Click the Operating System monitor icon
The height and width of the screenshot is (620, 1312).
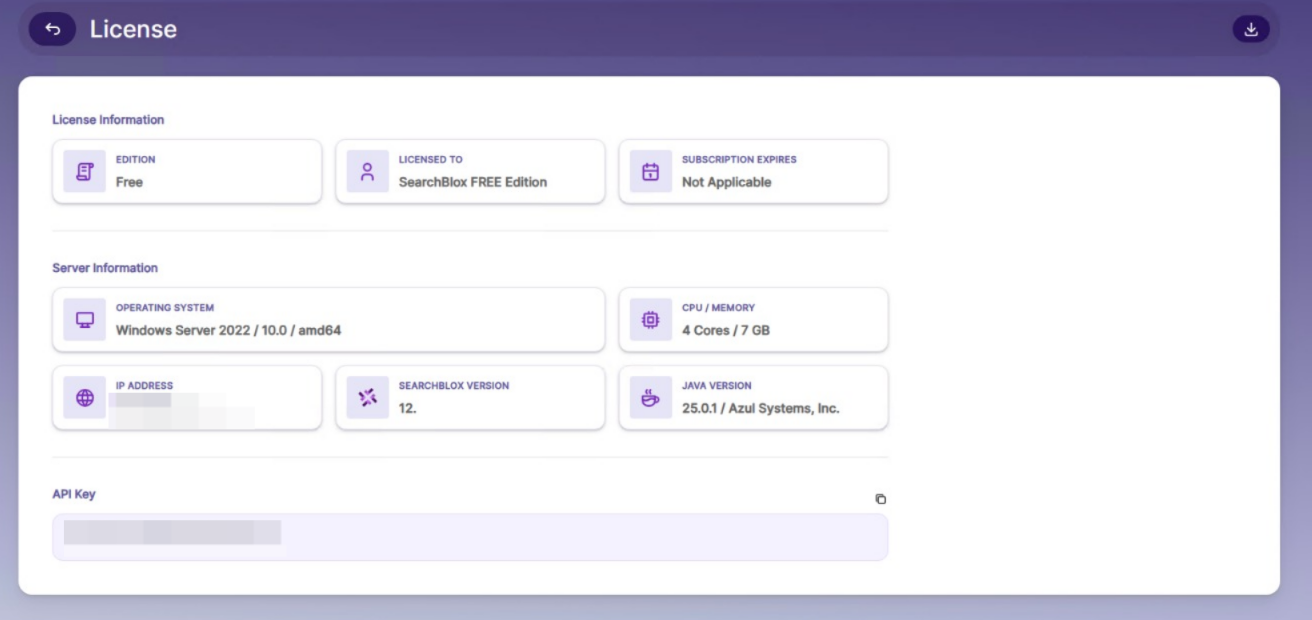84,320
